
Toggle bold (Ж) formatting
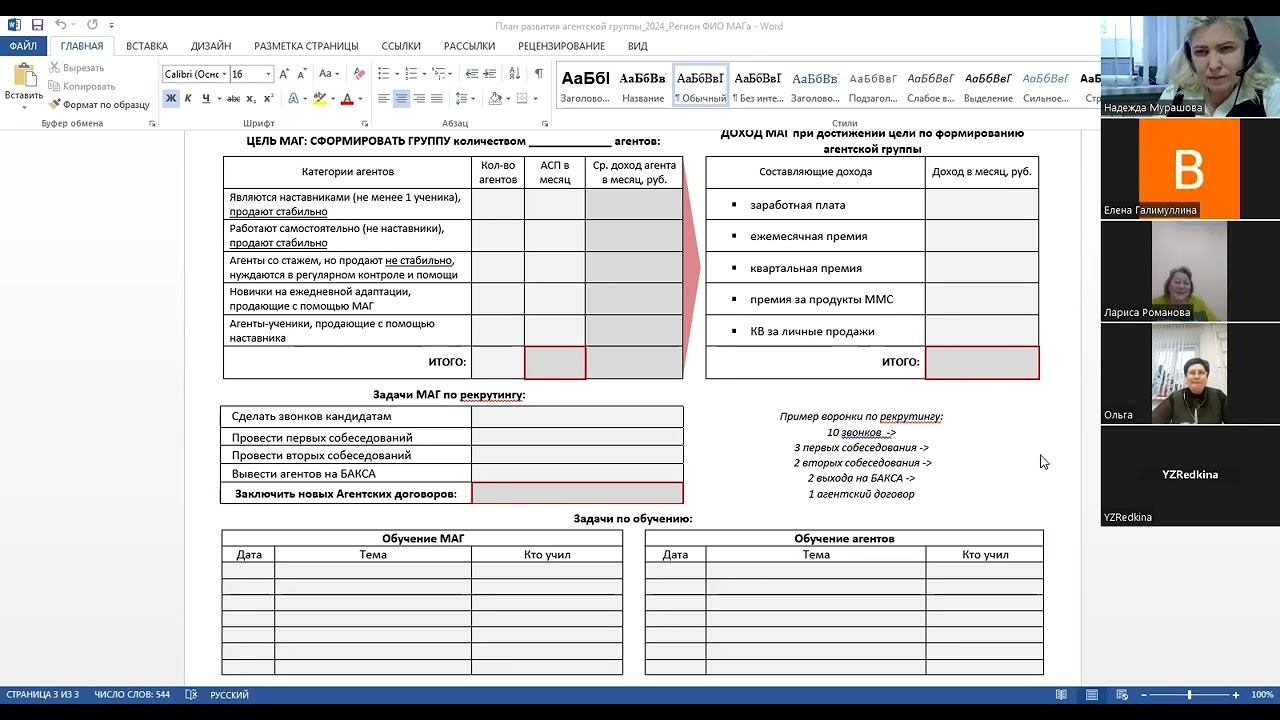(171, 98)
